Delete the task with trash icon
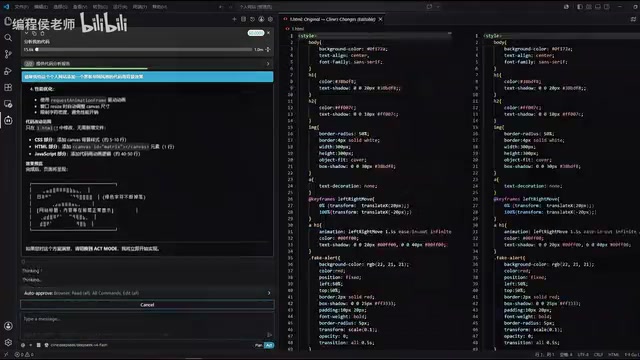The width and height of the screenshot is (640, 360). pos(42,33)
